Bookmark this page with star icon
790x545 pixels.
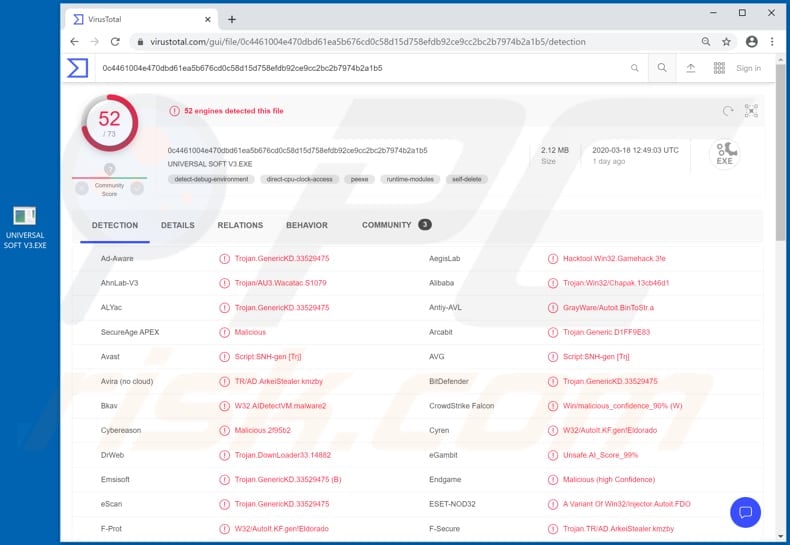coord(726,42)
